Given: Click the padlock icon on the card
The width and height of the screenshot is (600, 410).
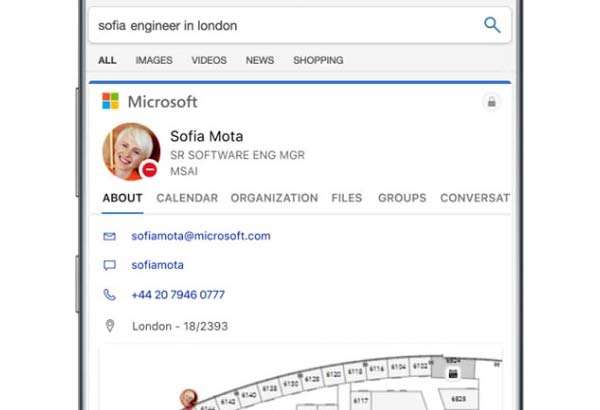Looking at the screenshot, I should coord(490,102).
